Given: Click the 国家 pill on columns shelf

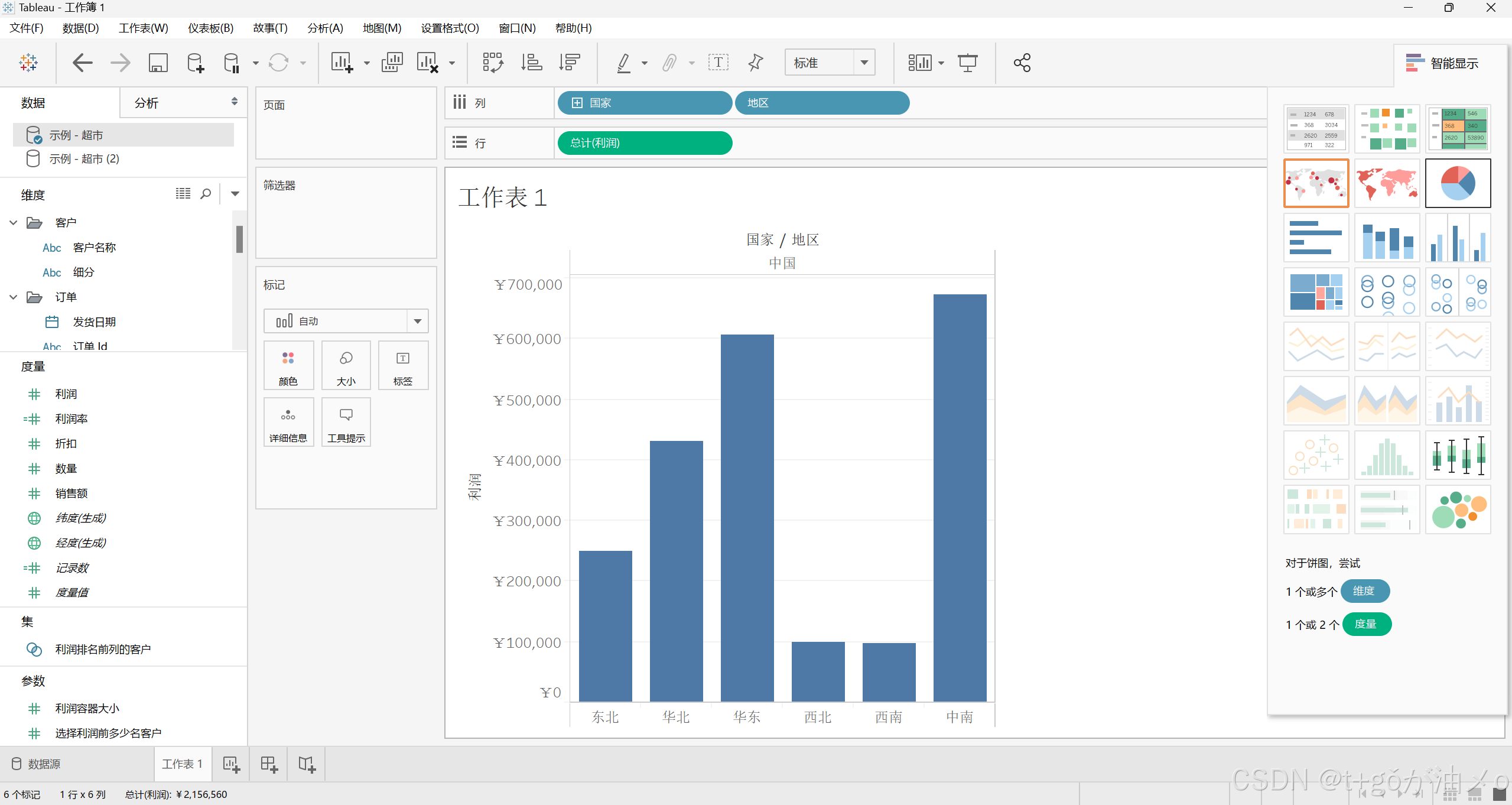Looking at the screenshot, I should (644, 103).
